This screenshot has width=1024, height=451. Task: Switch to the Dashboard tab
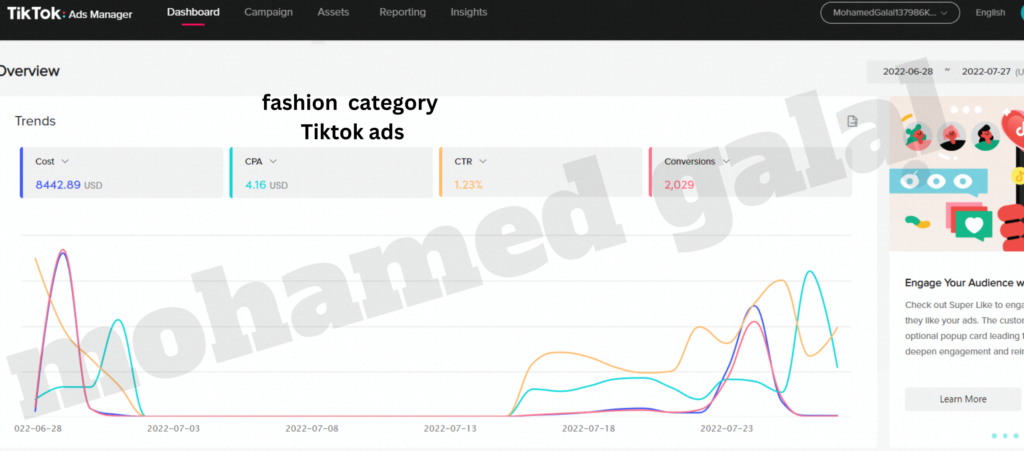pos(193,12)
